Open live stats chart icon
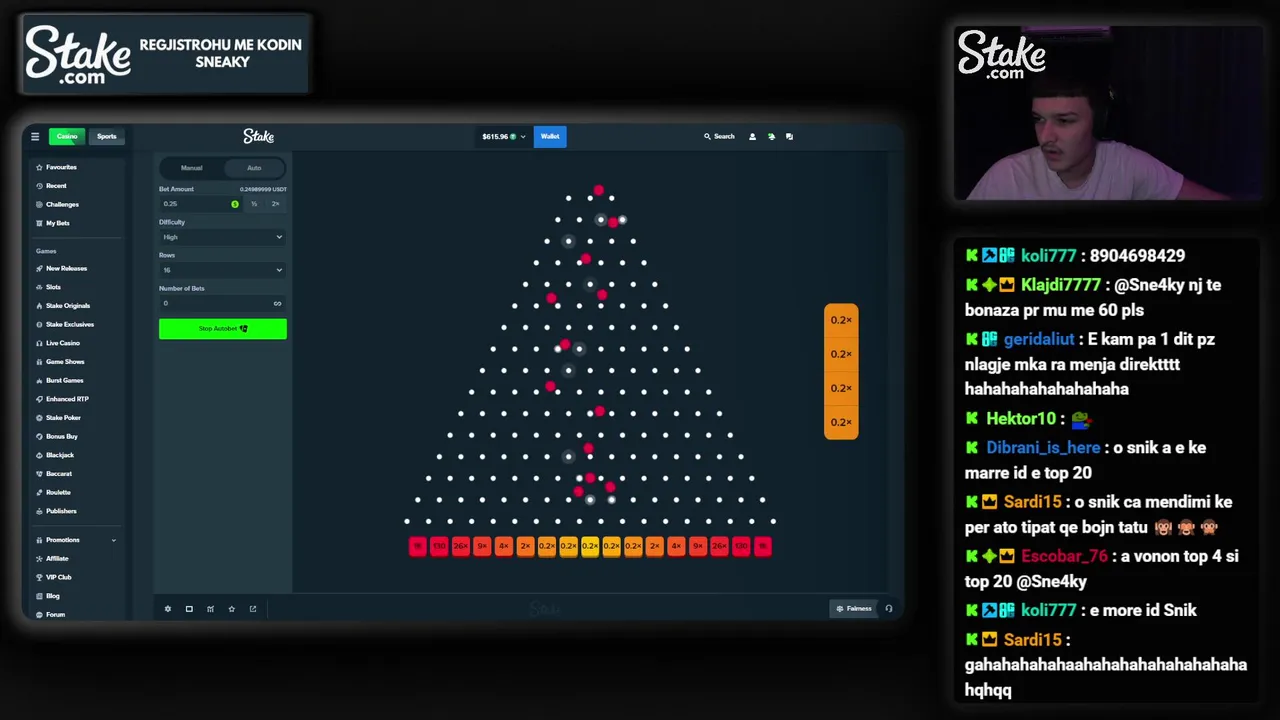This screenshot has width=1280, height=720. pyautogui.click(x=210, y=609)
